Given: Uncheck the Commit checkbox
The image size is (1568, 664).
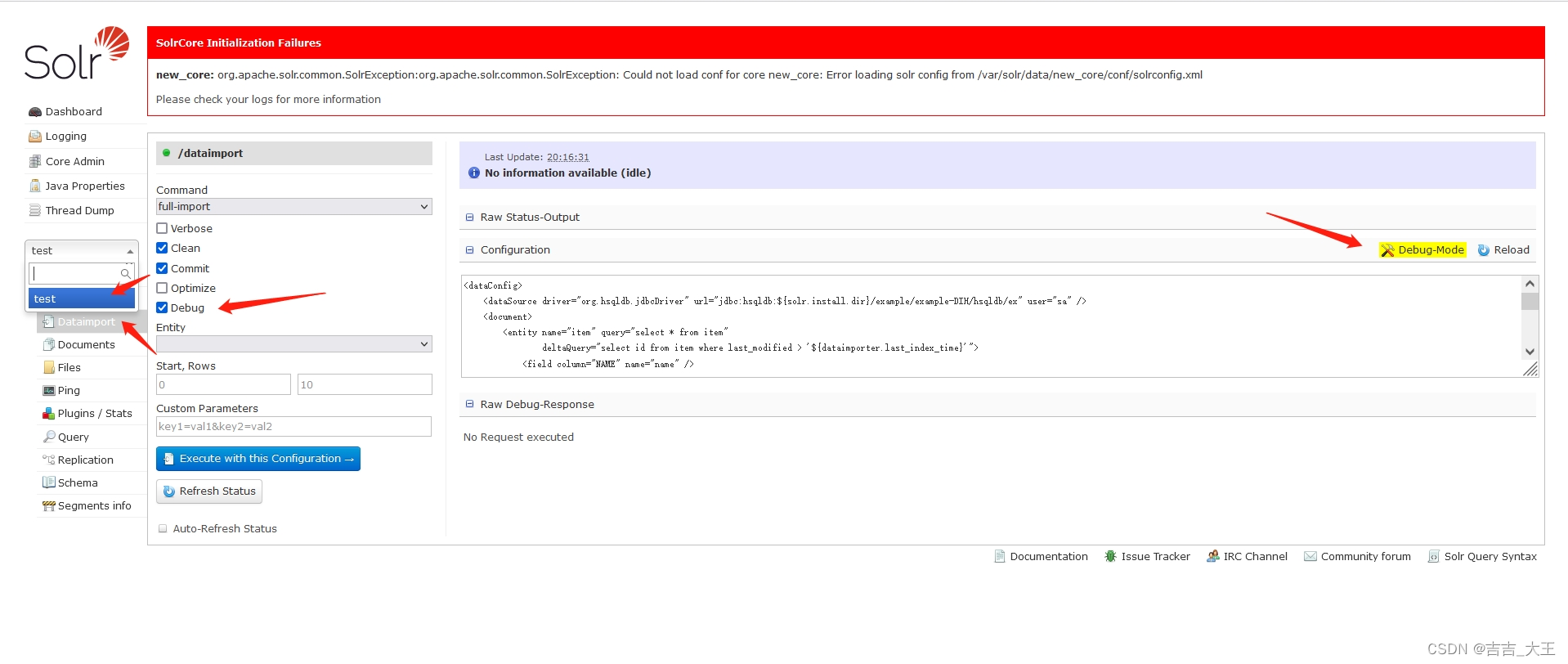Looking at the screenshot, I should pos(162,268).
